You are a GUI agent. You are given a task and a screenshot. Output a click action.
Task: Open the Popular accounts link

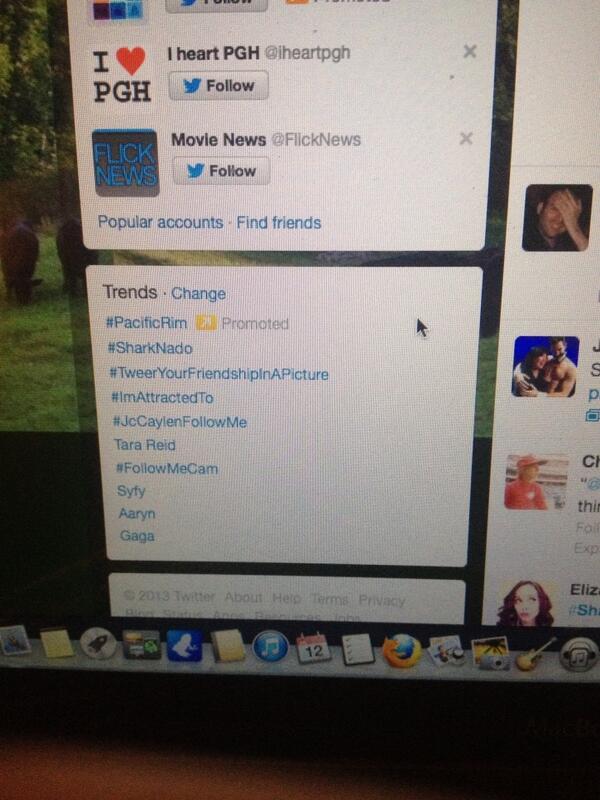coord(160,222)
